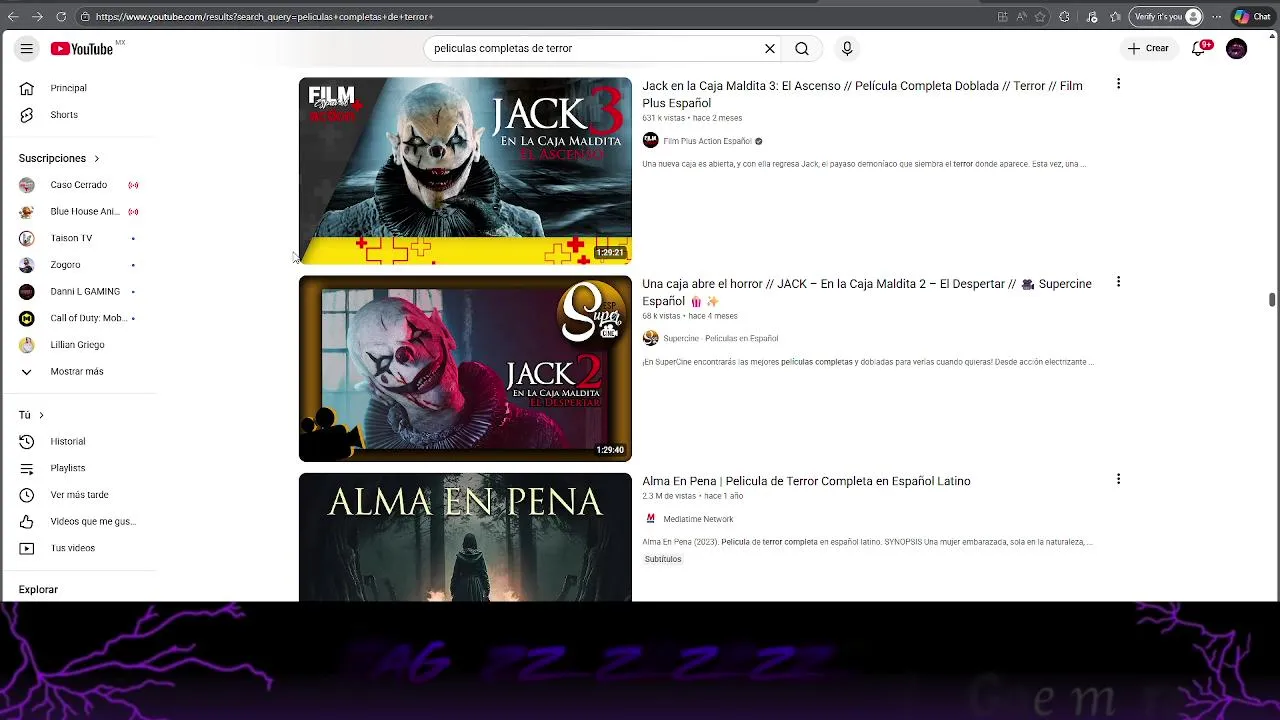Click the magnifying glass search button
The image size is (1280, 720).
pos(802,48)
